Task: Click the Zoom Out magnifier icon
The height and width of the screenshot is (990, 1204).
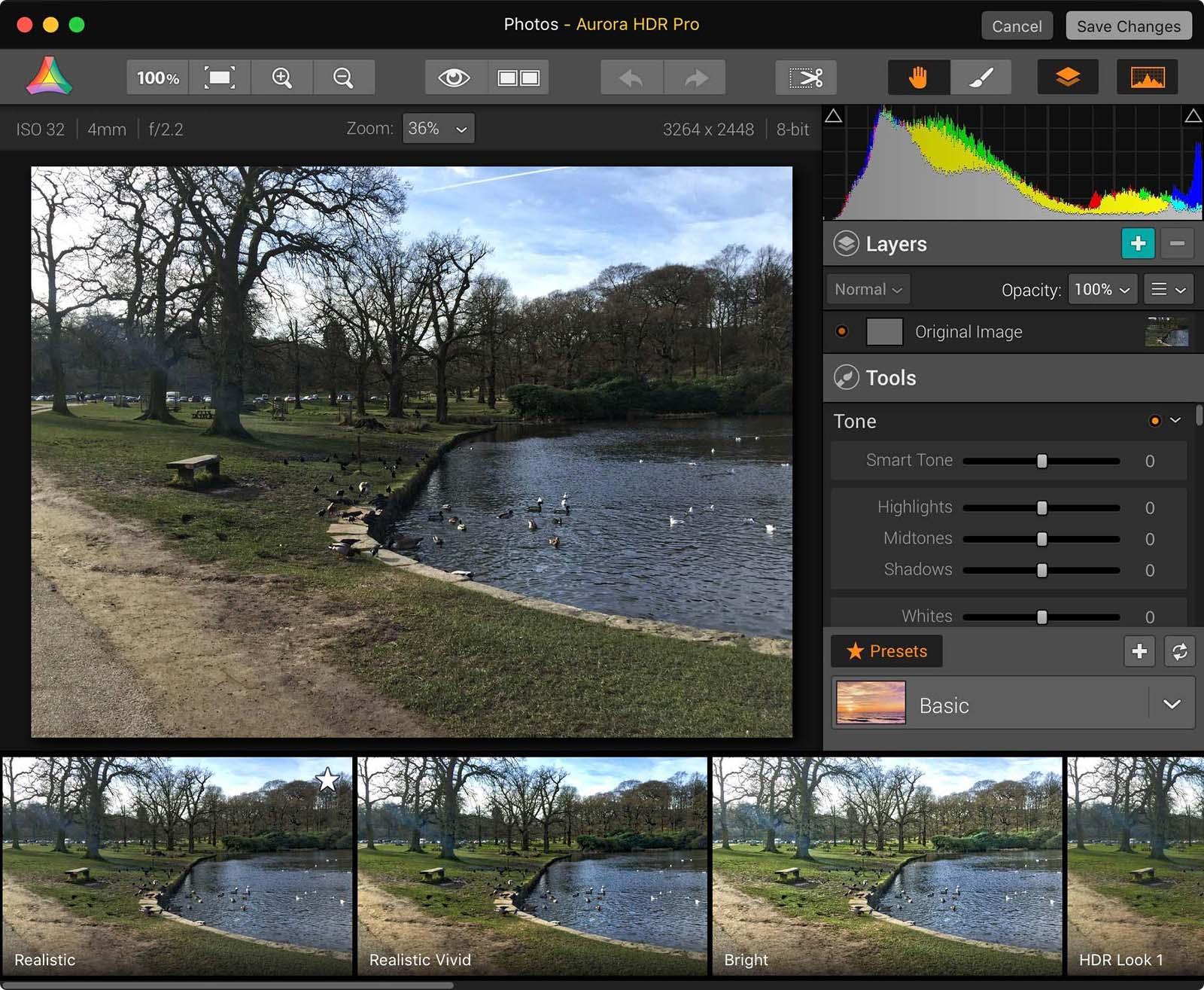Action: pos(343,78)
